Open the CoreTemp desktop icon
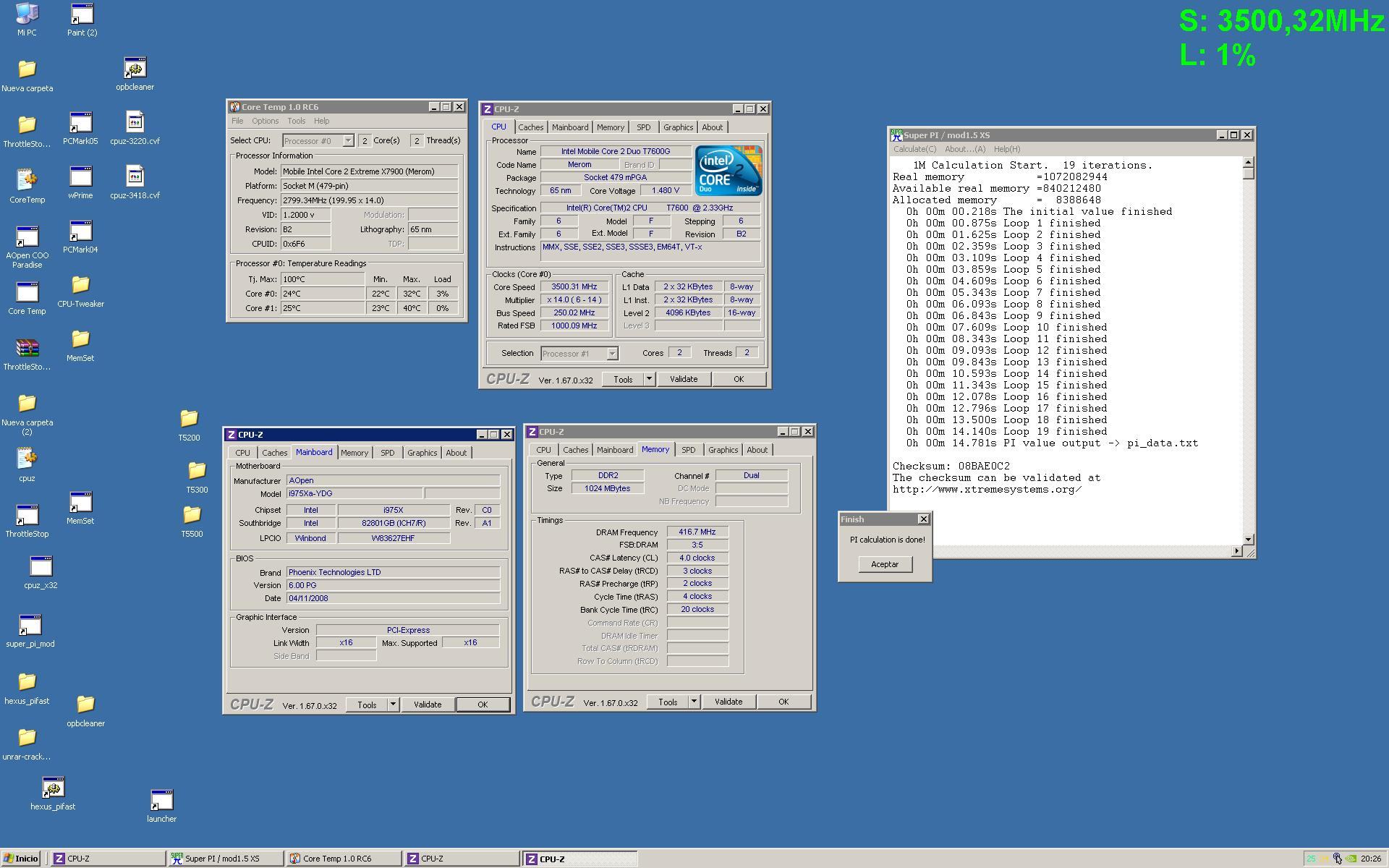Viewport: 1389px width, 868px height. point(27,181)
